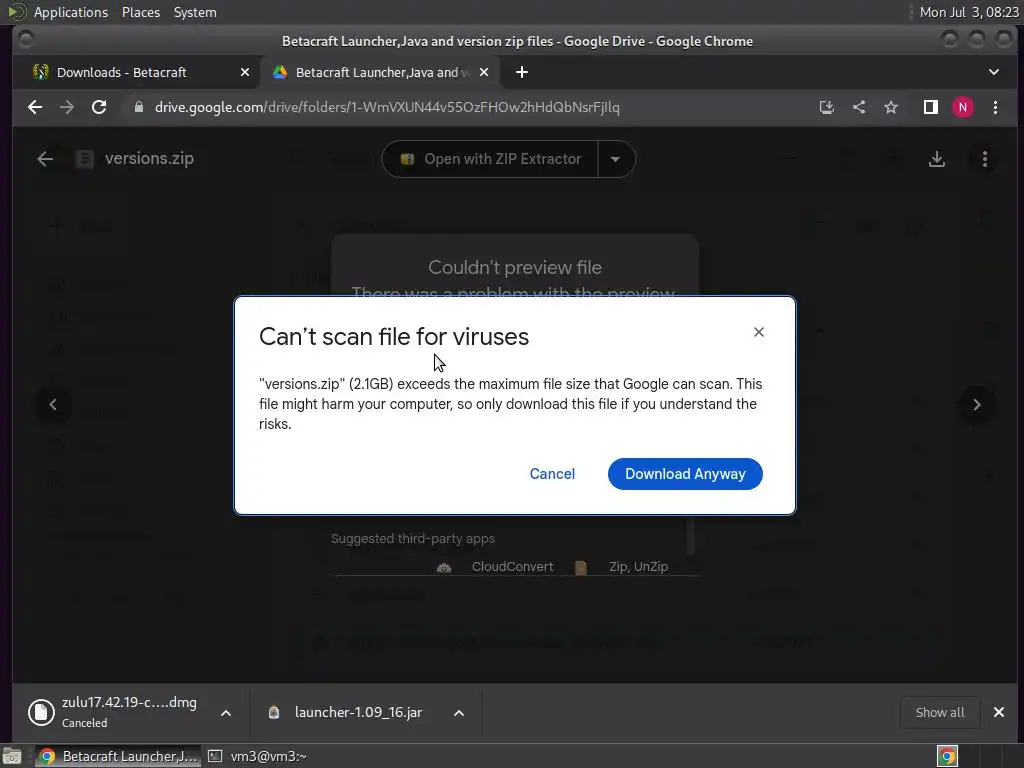Reload the Google Drive page

99,108
